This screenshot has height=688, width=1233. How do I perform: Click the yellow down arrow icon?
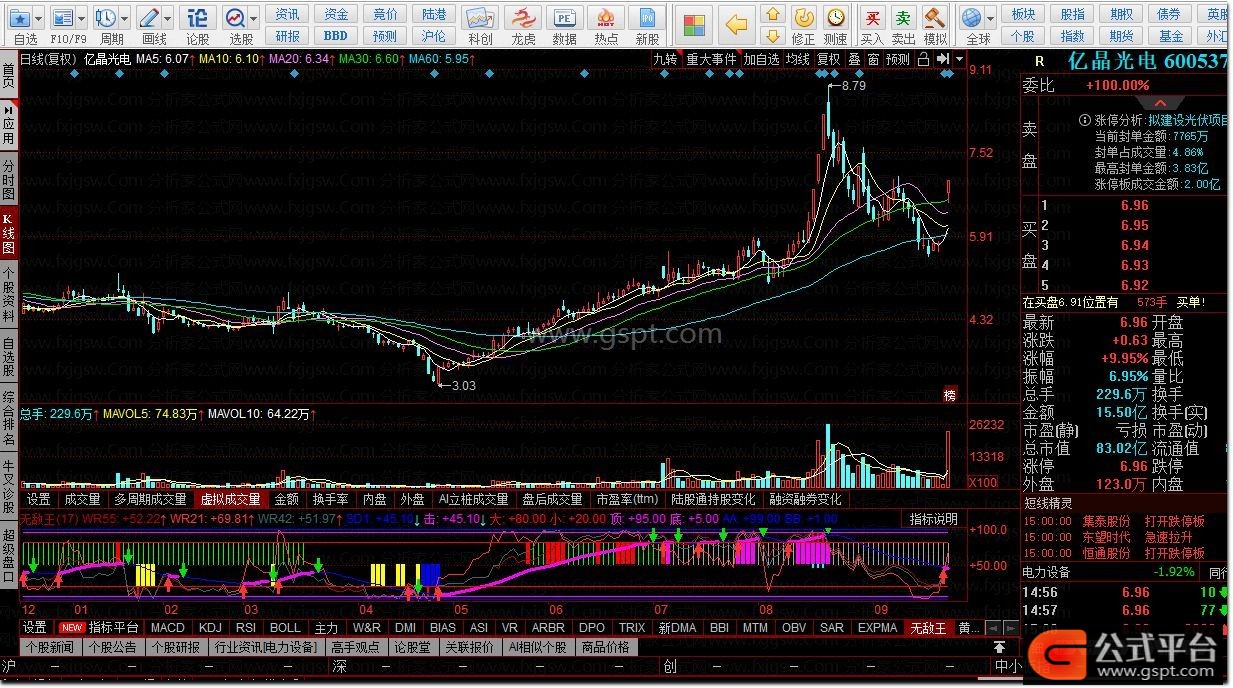point(773,38)
